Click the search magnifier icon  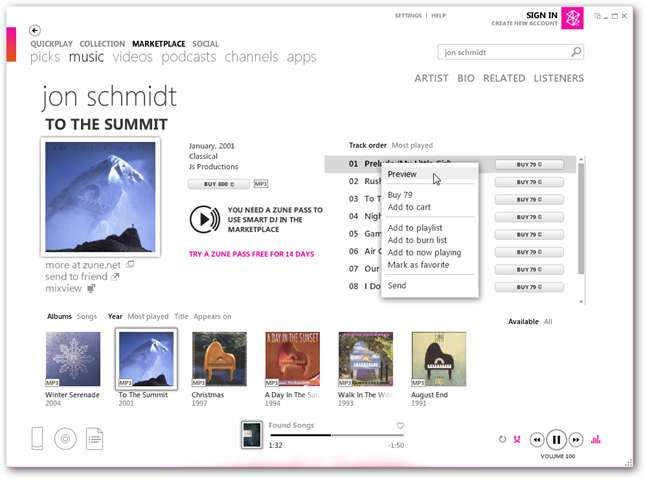(x=576, y=52)
